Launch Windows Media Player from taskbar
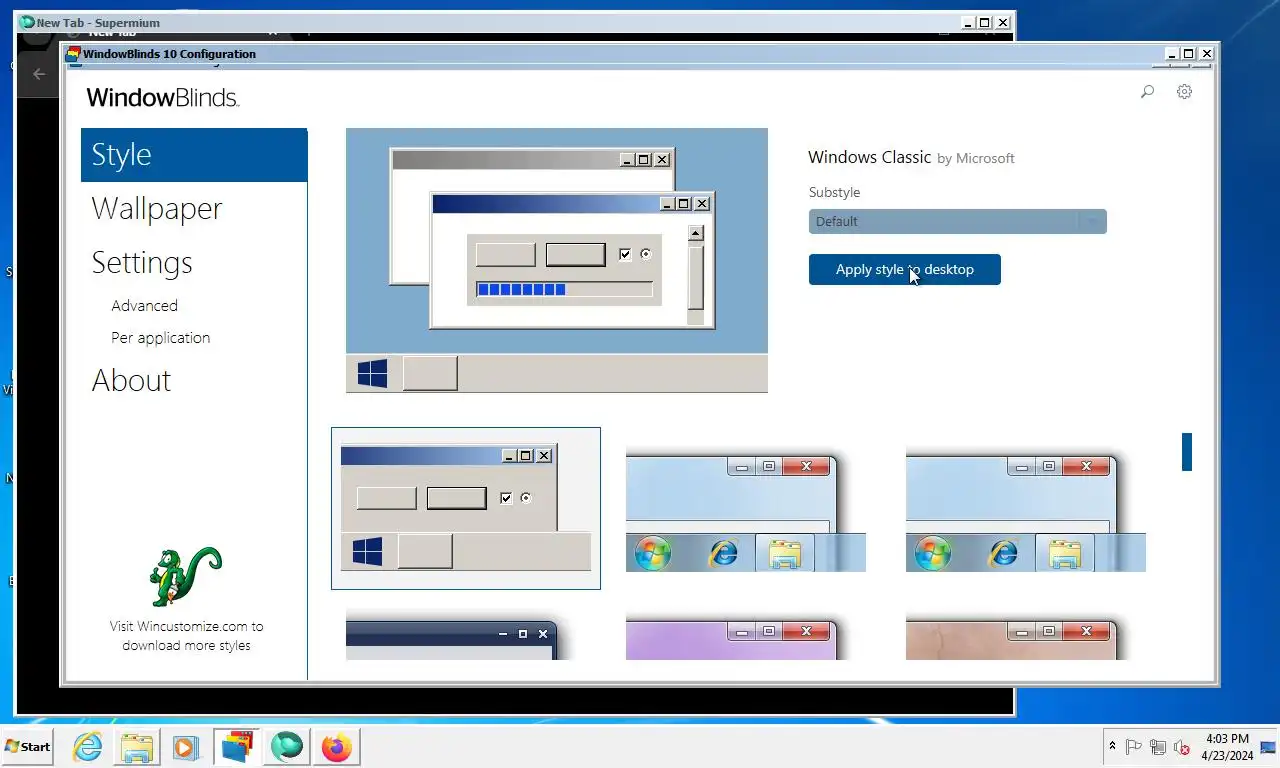1280x768 pixels. click(185, 747)
